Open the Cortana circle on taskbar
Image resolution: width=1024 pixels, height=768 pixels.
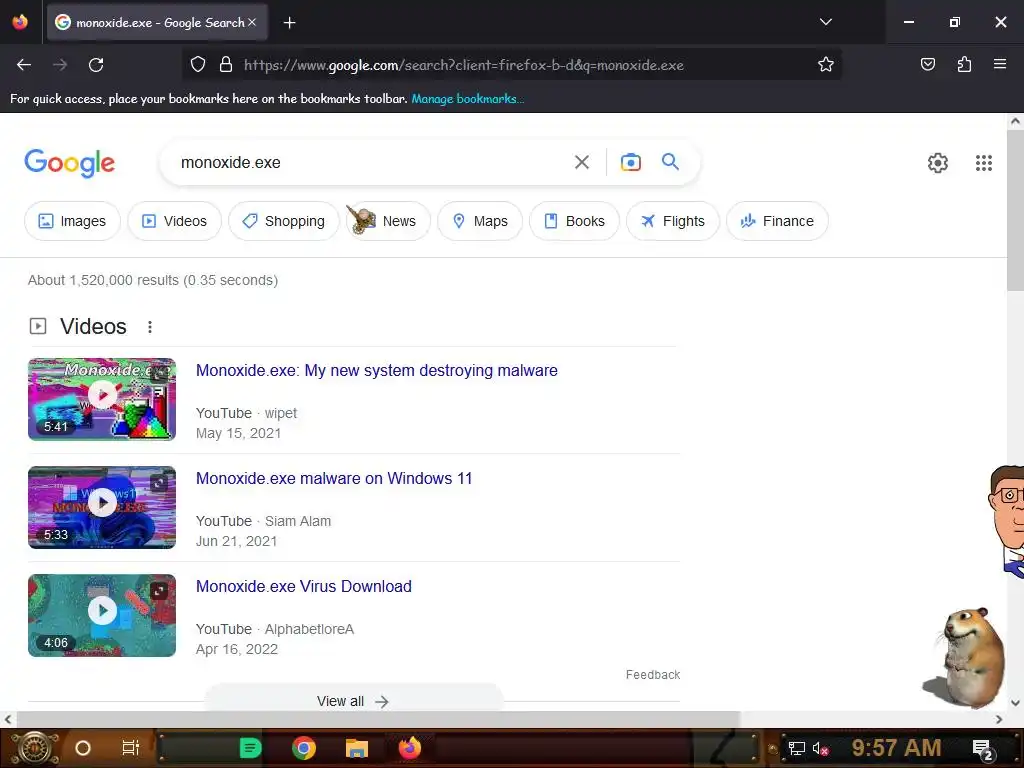pos(83,748)
